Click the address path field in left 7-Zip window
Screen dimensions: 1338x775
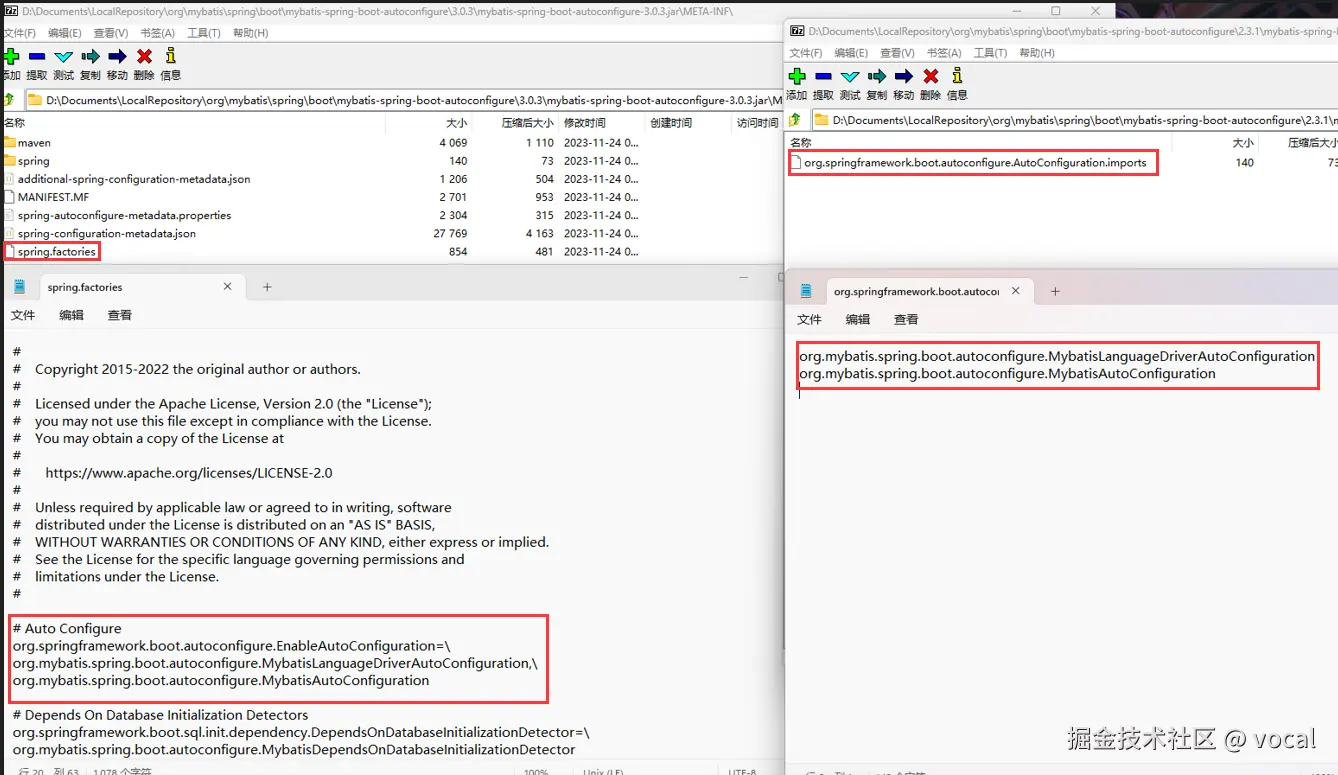pos(402,100)
